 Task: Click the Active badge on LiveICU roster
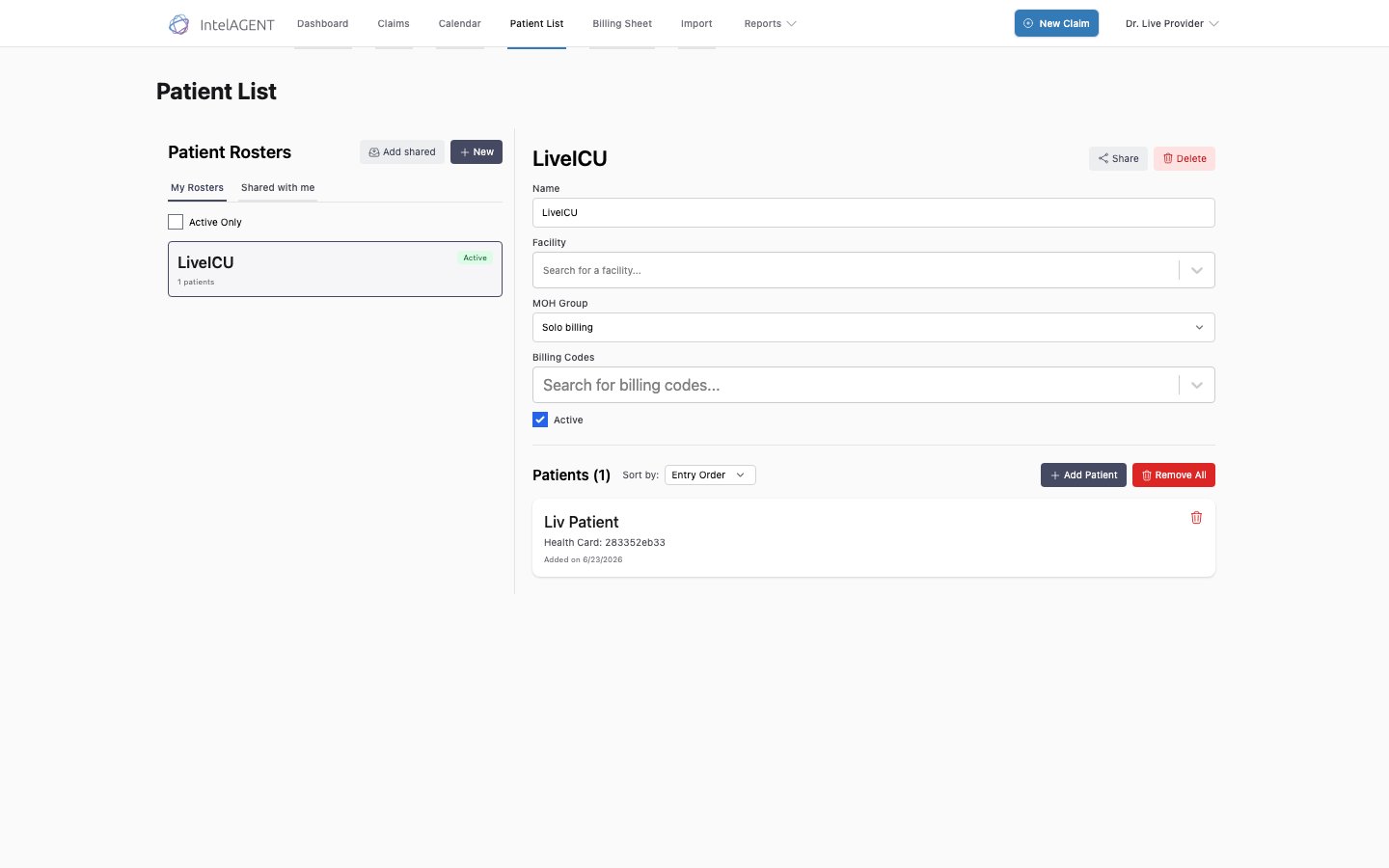(476, 258)
